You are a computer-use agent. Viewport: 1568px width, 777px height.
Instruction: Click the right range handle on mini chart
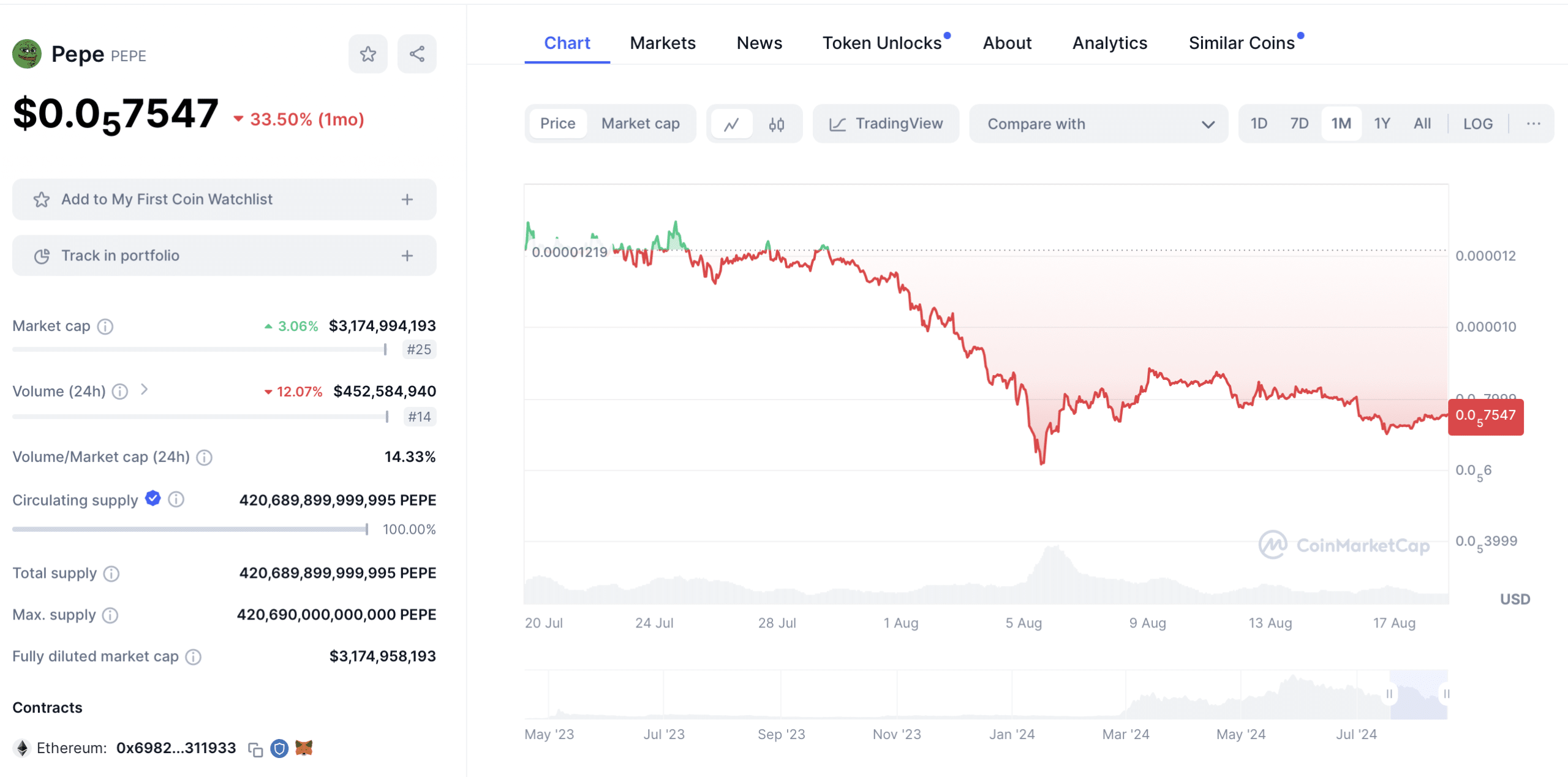click(x=1446, y=694)
